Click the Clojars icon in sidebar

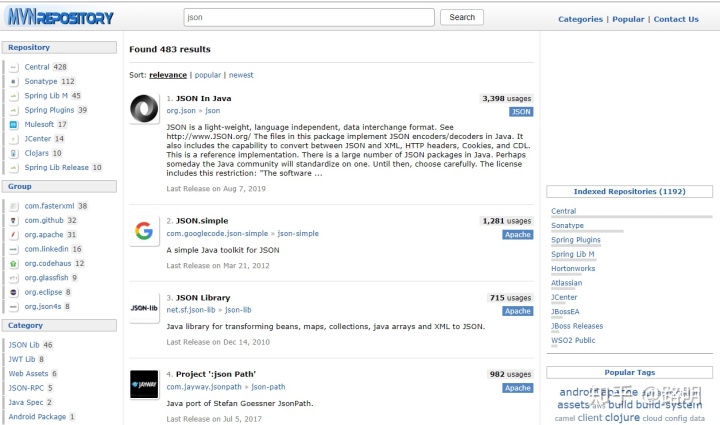[x=14, y=153]
